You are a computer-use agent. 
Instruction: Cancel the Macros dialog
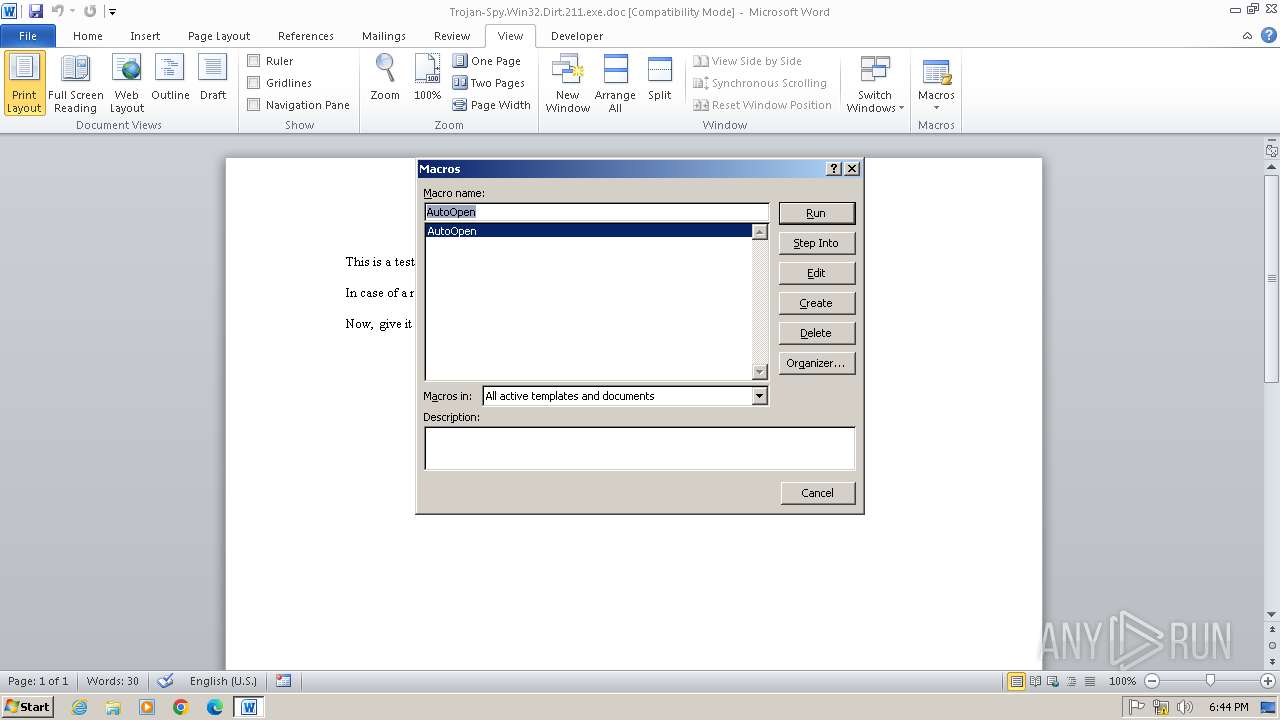817,493
